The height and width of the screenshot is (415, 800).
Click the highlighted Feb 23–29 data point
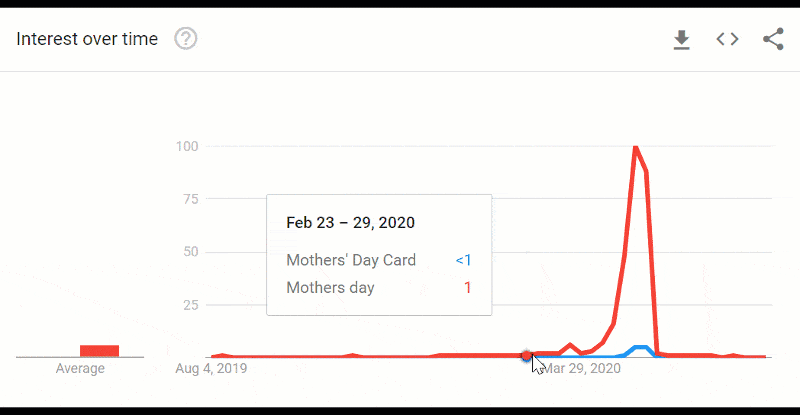[527, 356]
